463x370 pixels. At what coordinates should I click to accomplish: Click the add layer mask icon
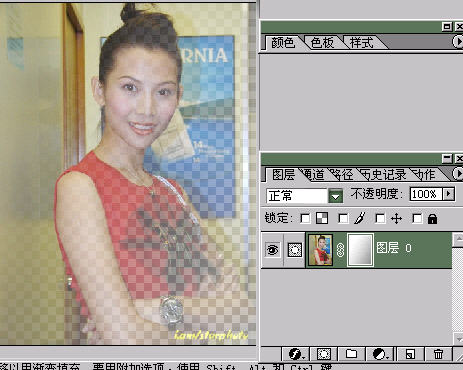(x=323, y=354)
